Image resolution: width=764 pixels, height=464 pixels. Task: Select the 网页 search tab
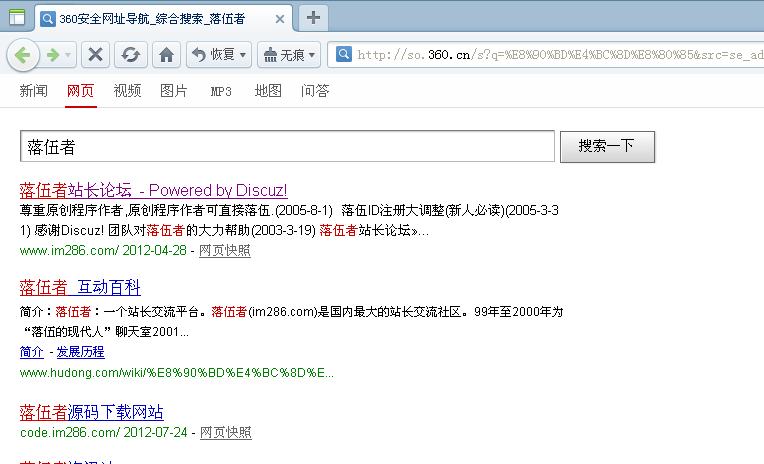80,91
